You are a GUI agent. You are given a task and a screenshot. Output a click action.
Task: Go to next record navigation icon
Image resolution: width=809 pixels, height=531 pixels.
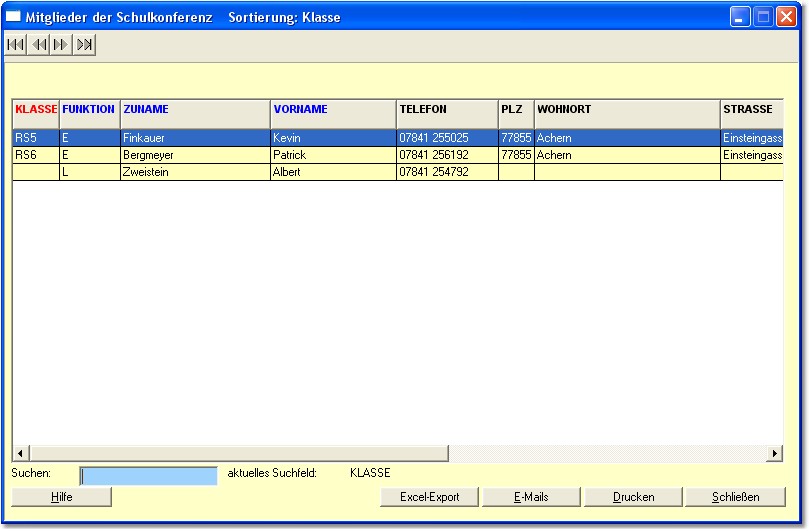[x=61, y=44]
